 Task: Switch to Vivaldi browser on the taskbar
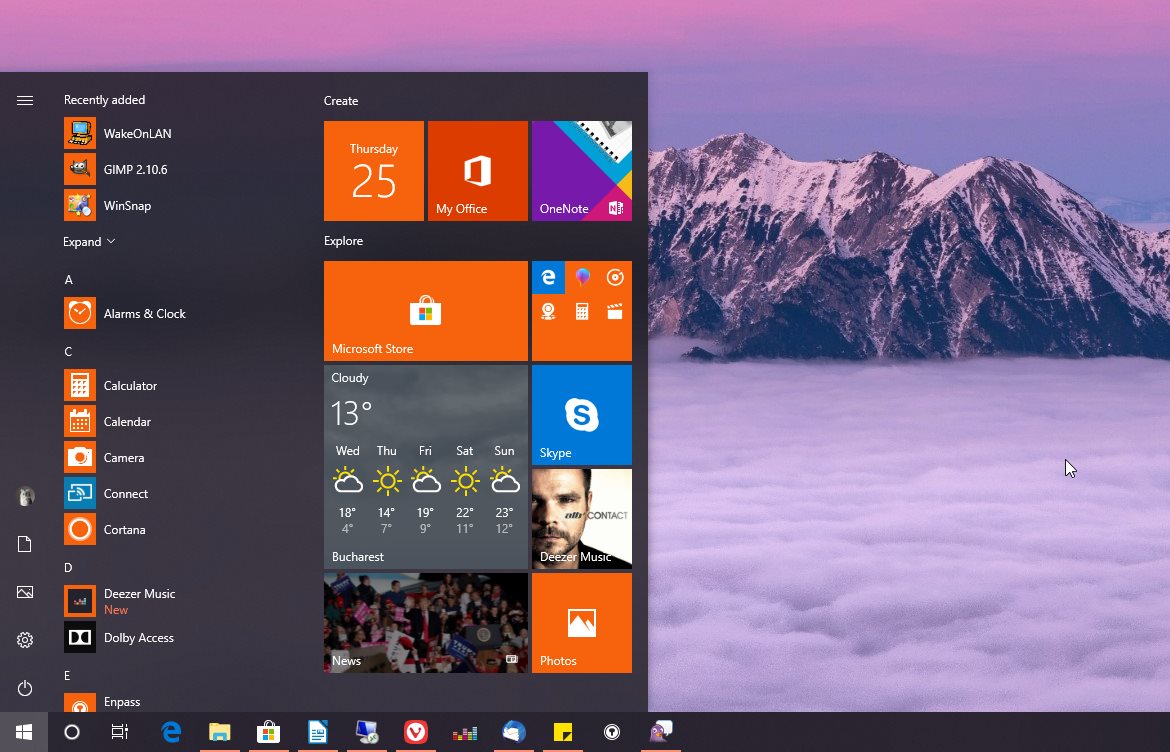[x=416, y=732]
